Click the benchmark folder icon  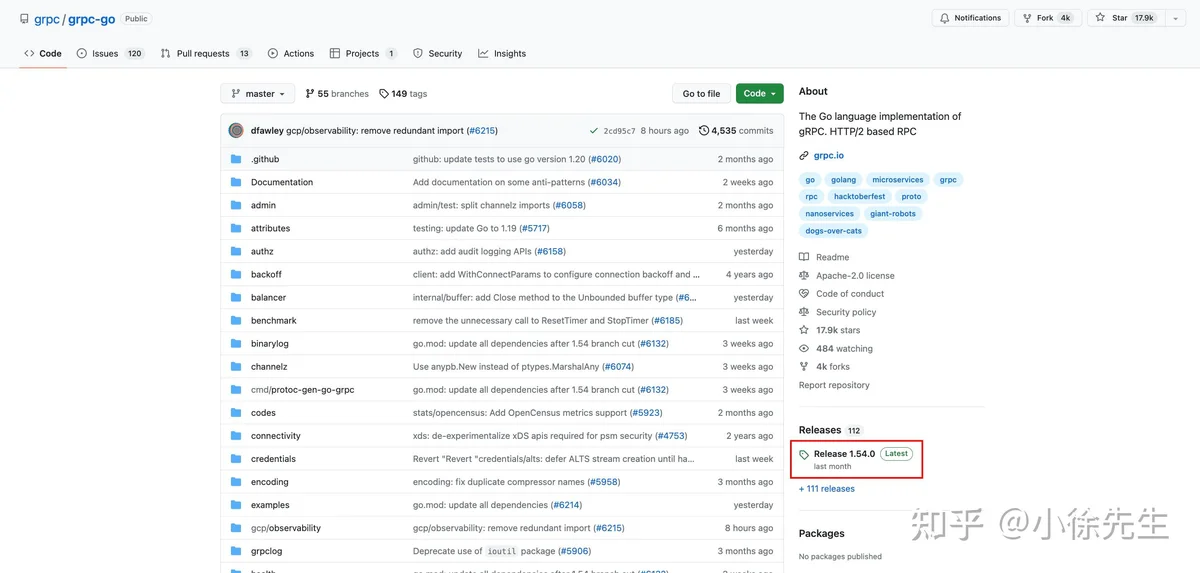(236, 320)
